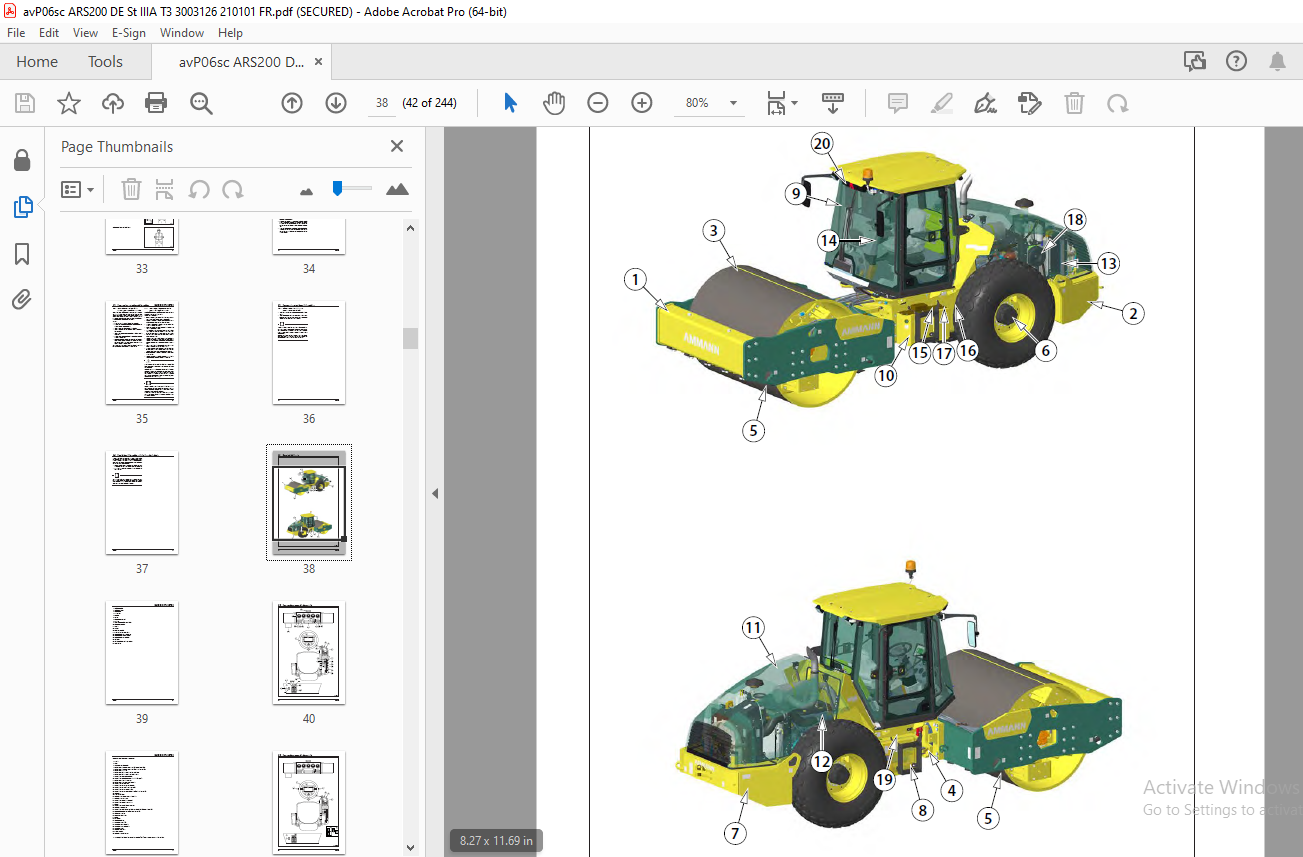Image resolution: width=1303 pixels, height=857 pixels.
Task: Click the share chat icon in header
Action: (x=1195, y=61)
